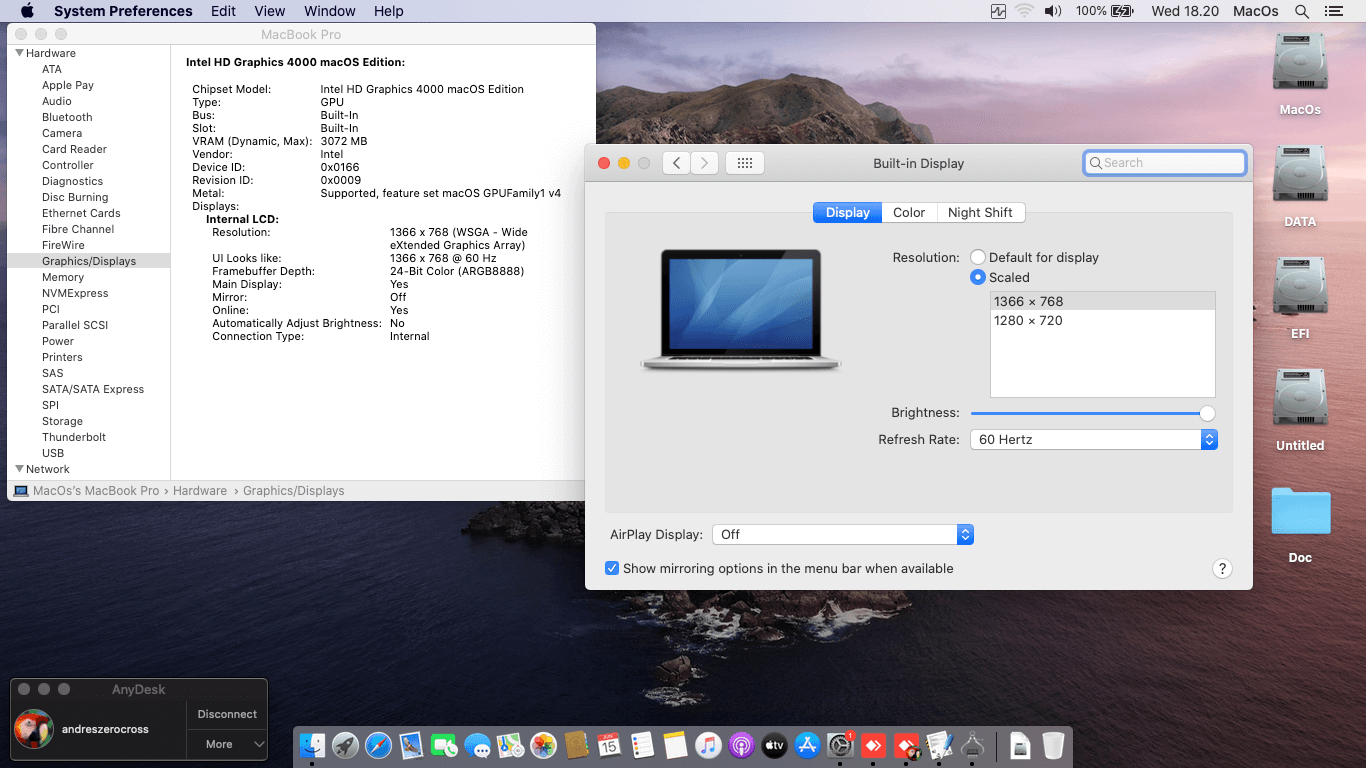The width and height of the screenshot is (1366, 768).
Task: Go back in System Preferences
Action: pos(677,163)
